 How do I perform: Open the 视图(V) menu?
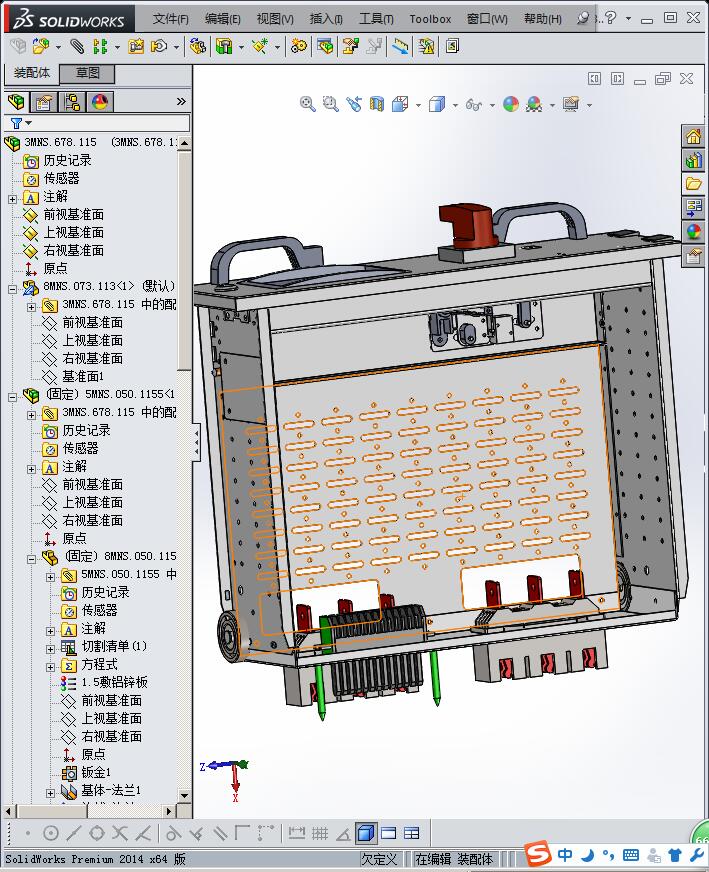(x=275, y=19)
